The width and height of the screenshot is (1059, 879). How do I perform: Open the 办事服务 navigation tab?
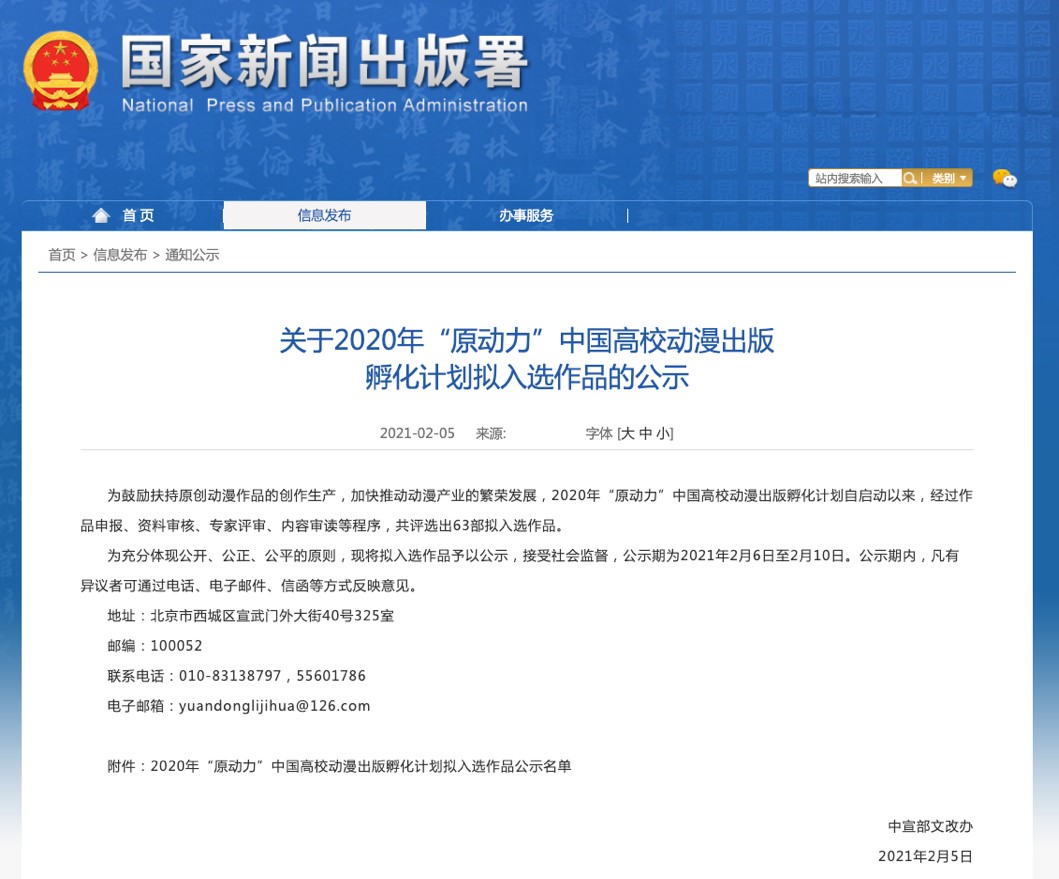coord(526,216)
